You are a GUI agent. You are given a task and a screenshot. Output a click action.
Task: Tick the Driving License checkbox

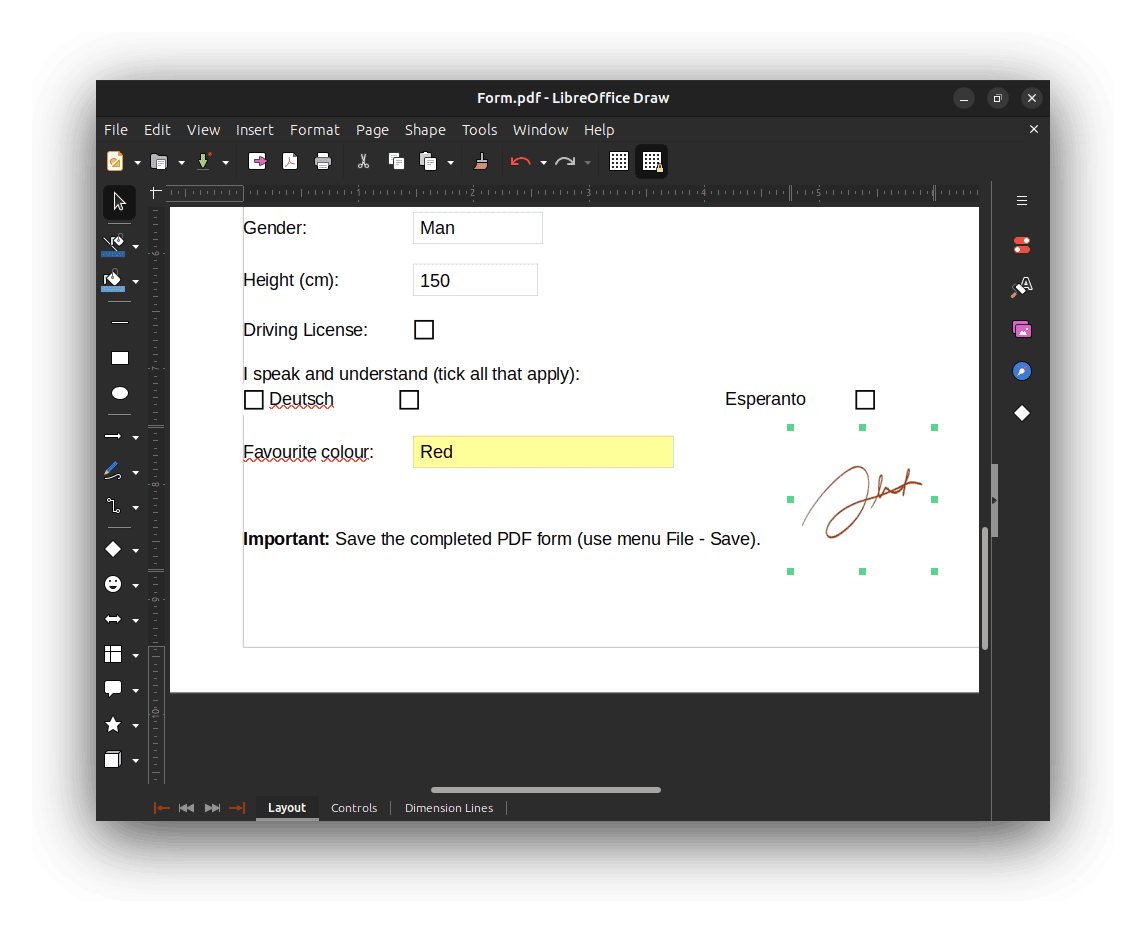coord(424,330)
